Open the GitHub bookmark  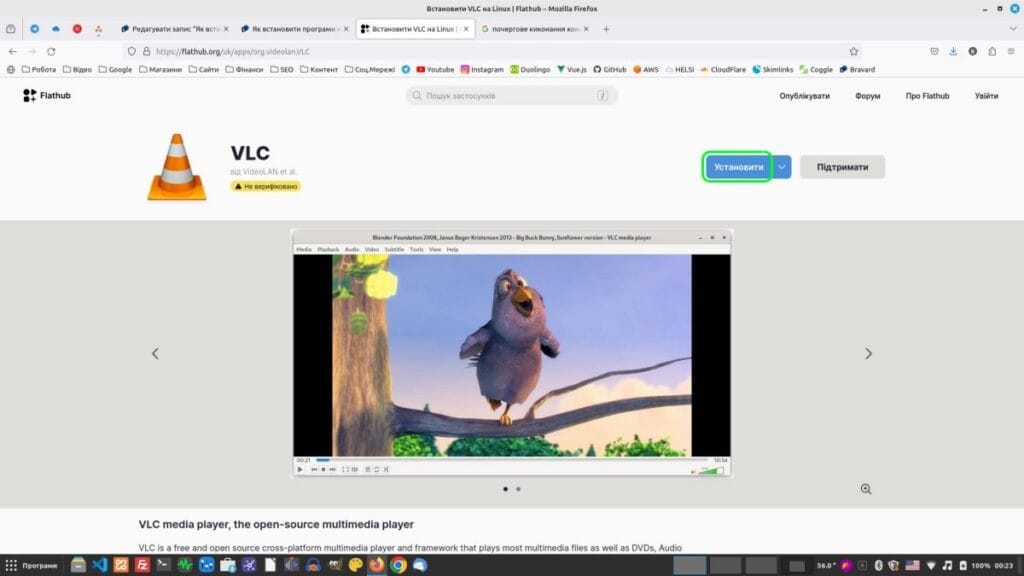610,70
